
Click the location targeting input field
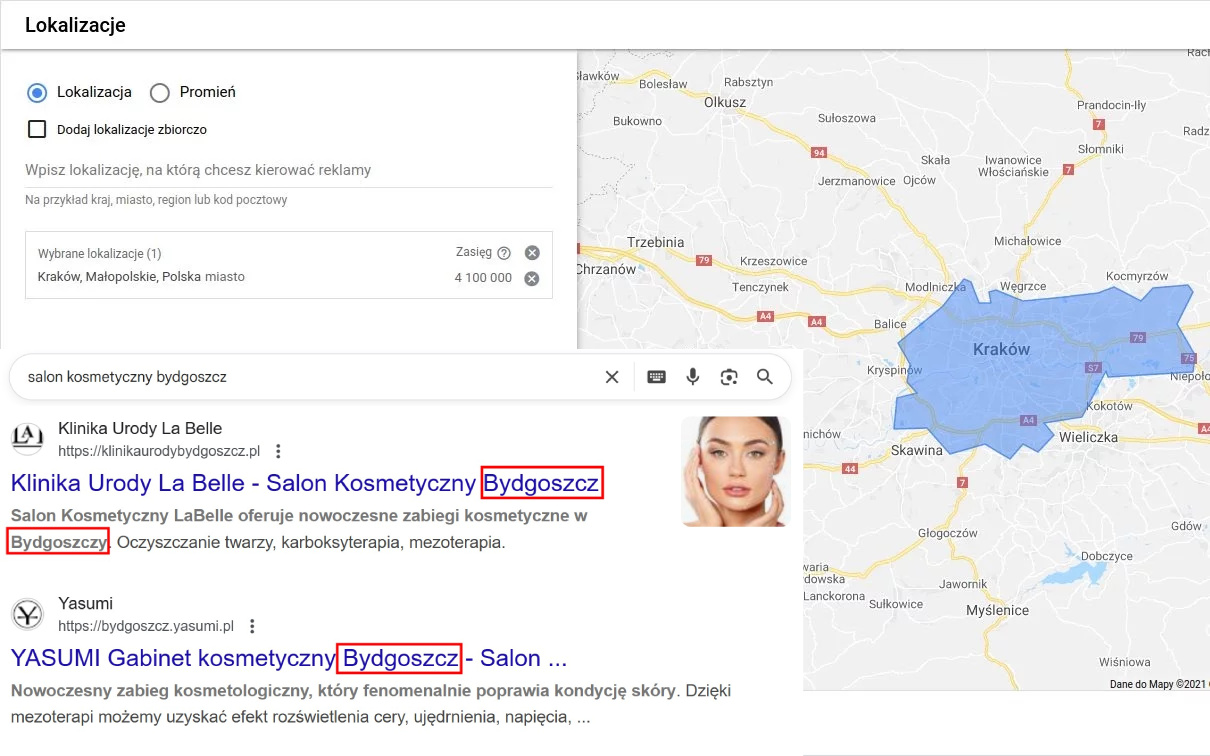(288, 170)
